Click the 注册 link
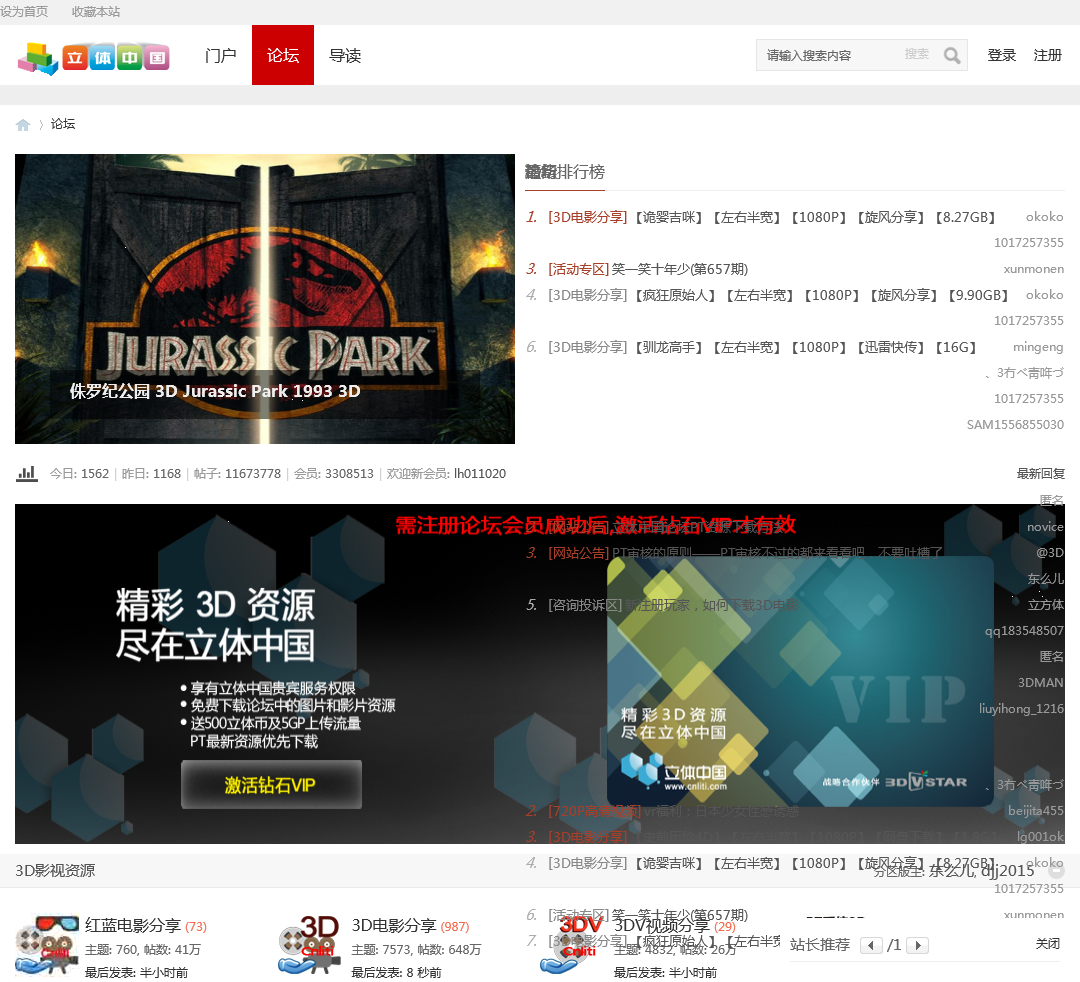Image resolution: width=1080 pixels, height=982 pixels. tap(1048, 55)
